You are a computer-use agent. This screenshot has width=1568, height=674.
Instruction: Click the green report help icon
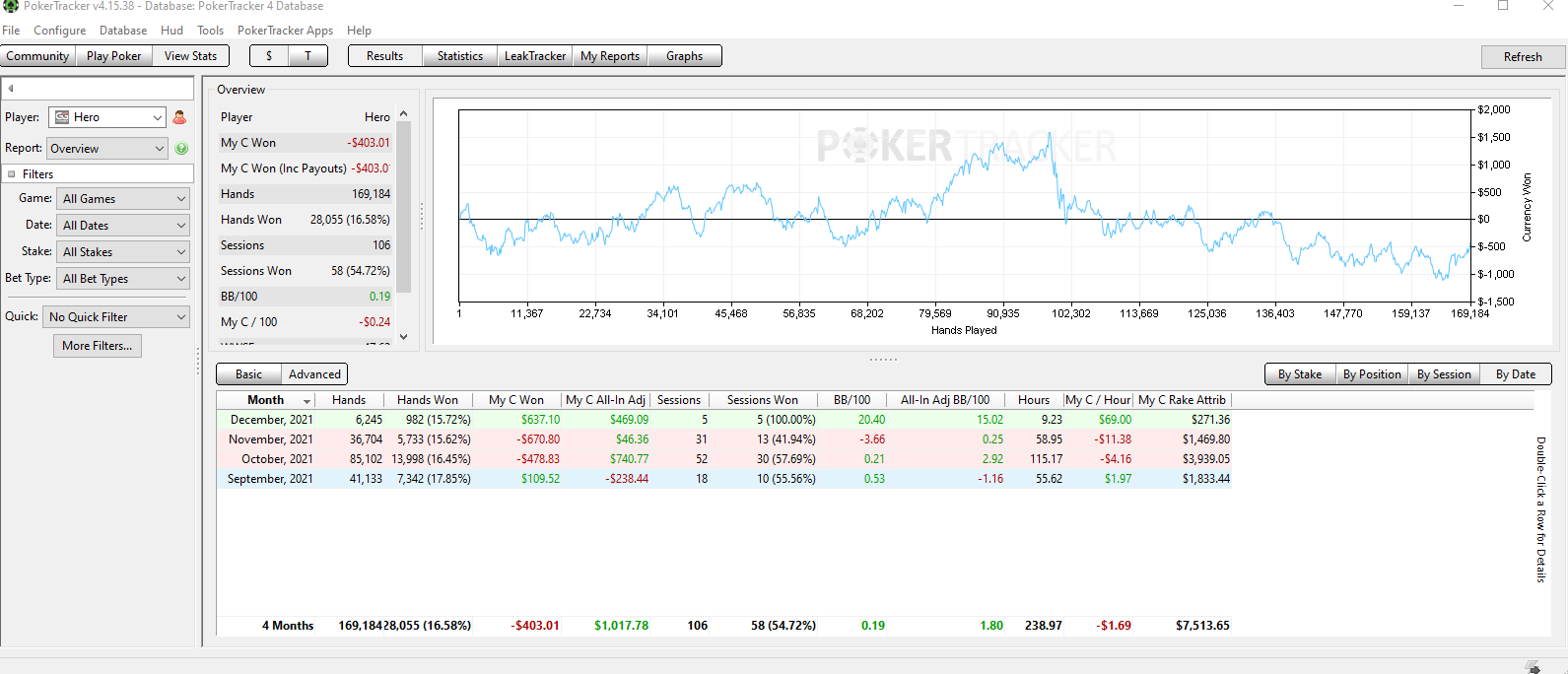click(181, 149)
